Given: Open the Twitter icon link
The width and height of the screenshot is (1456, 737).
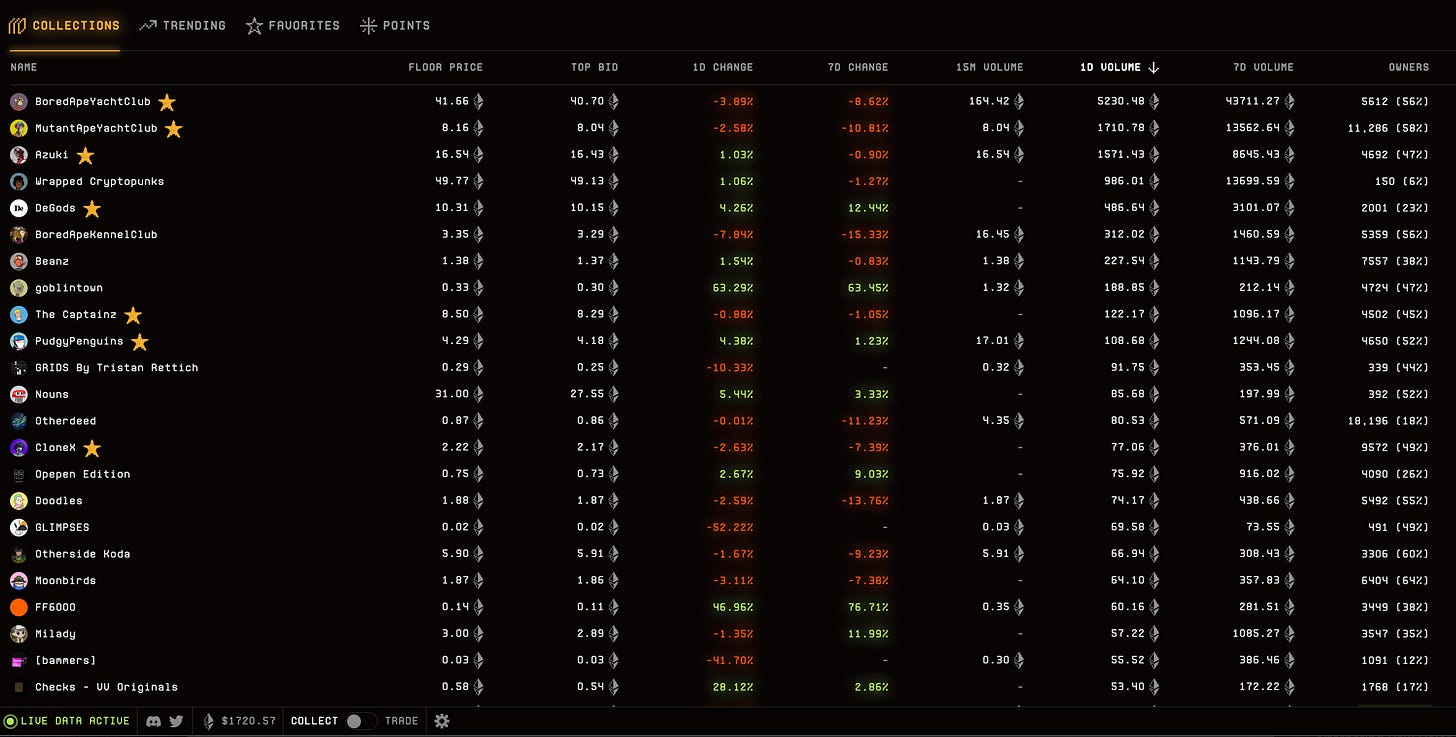Looking at the screenshot, I should 176,721.
